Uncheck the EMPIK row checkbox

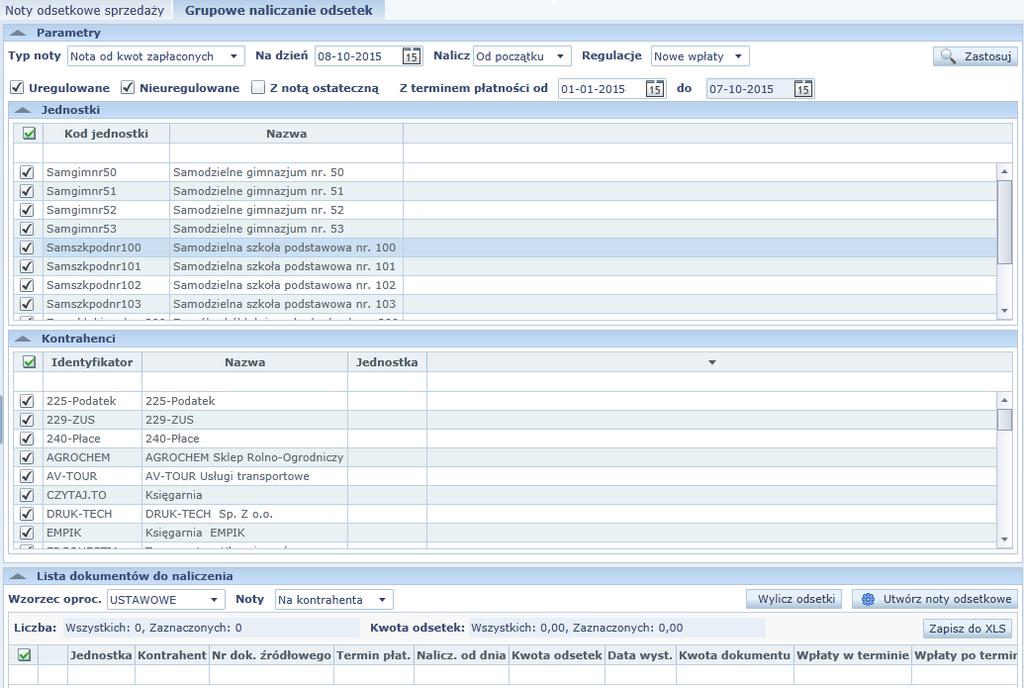click(27, 533)
